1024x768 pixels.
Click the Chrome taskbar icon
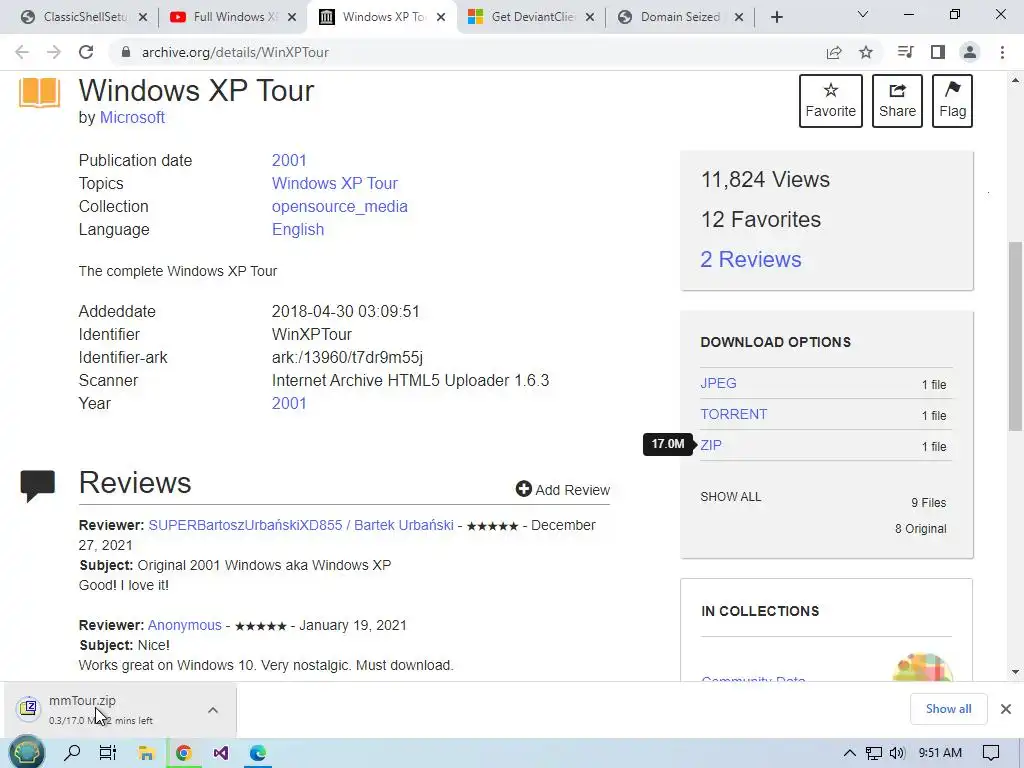tap(184, 753)
